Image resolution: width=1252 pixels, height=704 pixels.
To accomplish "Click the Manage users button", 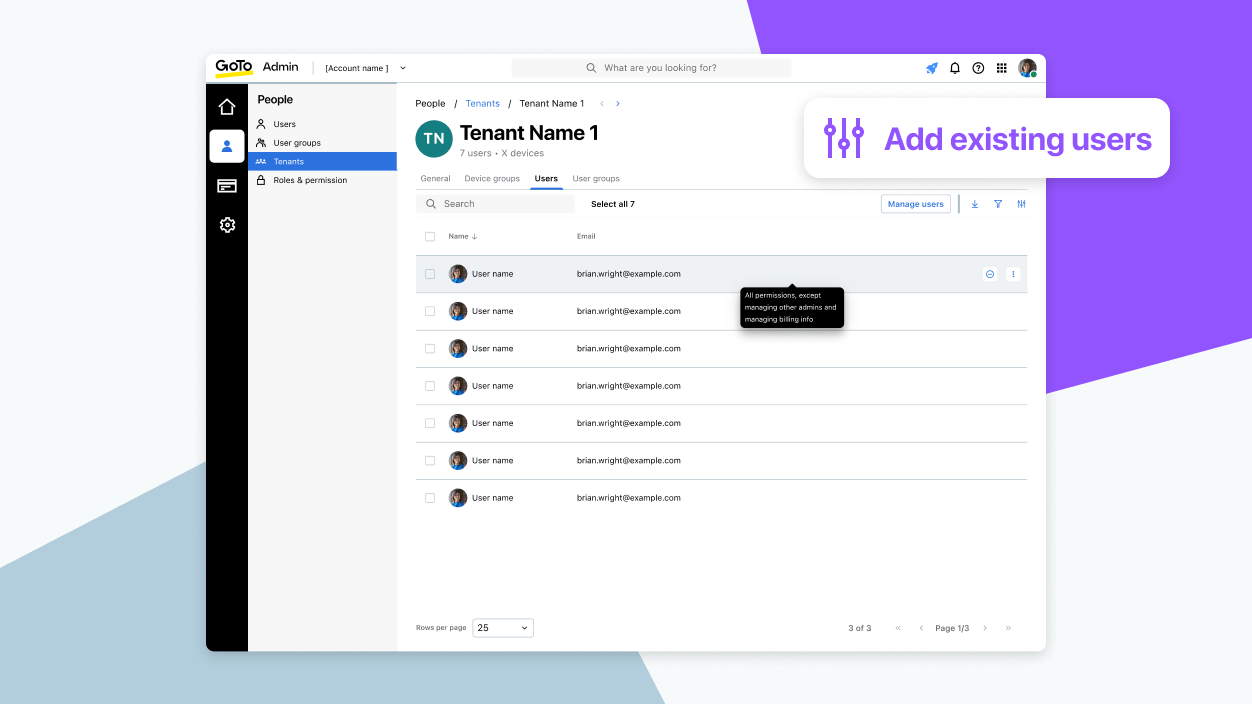I will click(x=915, y=203).
